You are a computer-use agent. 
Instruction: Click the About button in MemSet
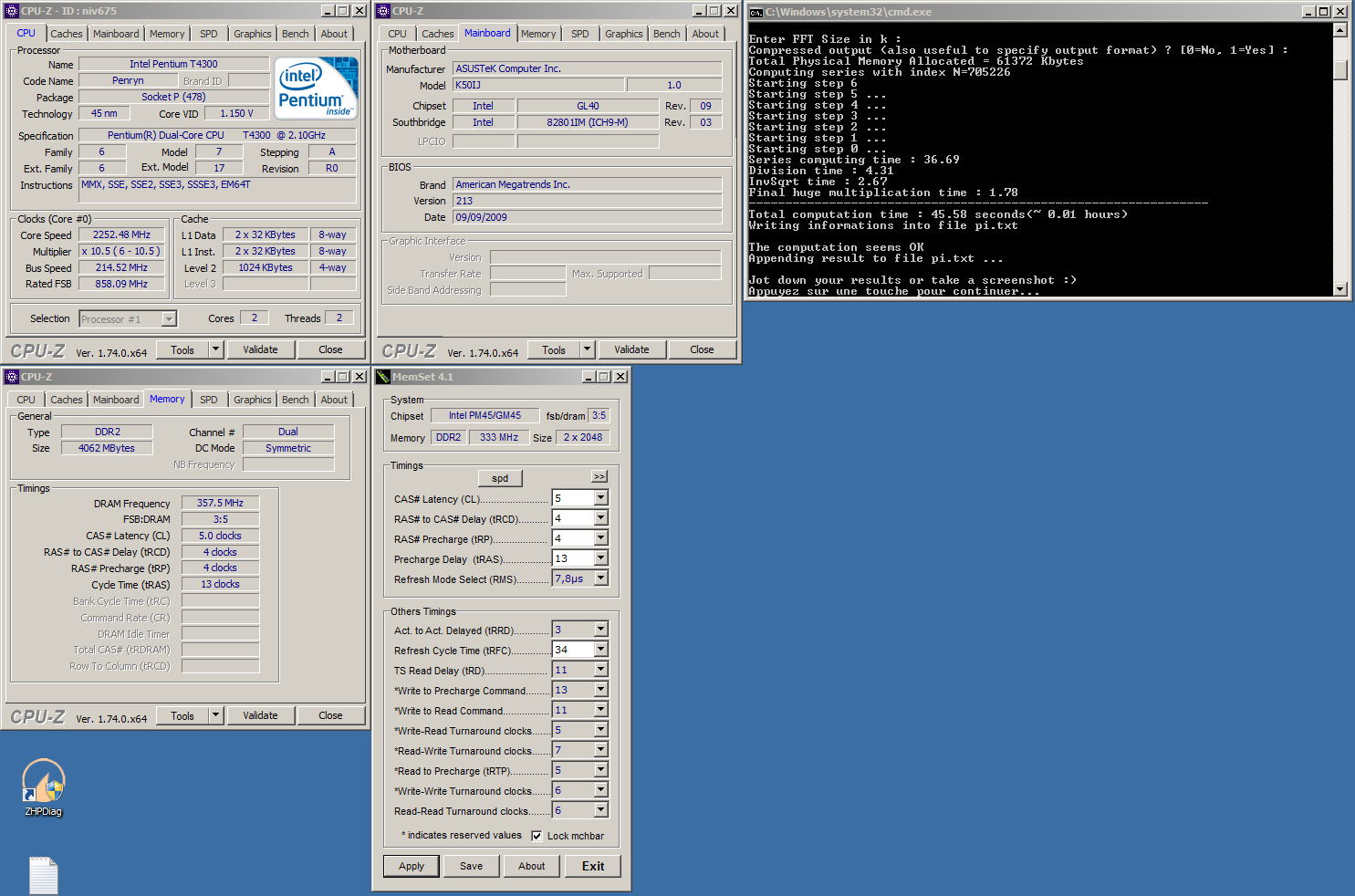tap(532, 866)
